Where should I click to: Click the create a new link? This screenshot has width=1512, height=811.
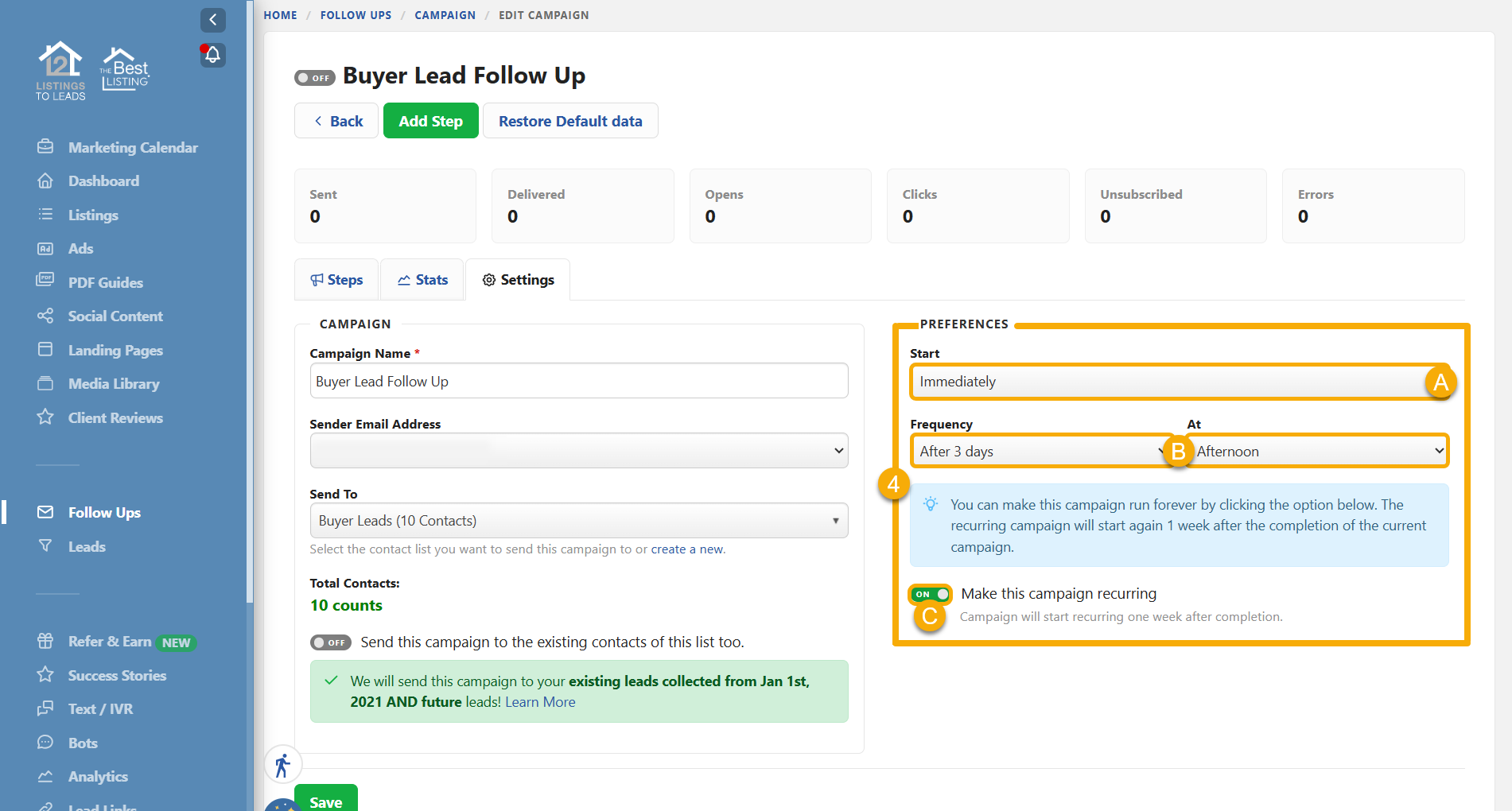click(687, 549)
